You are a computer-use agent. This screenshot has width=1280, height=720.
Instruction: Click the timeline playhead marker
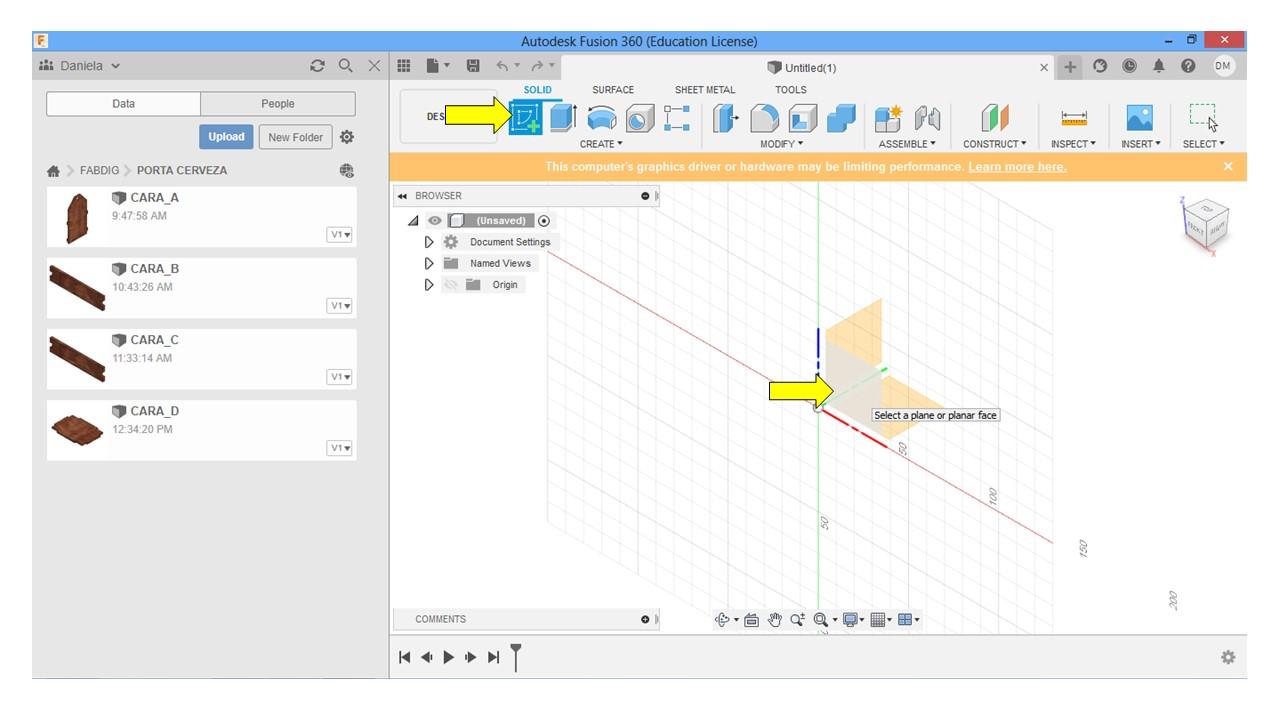516,657
